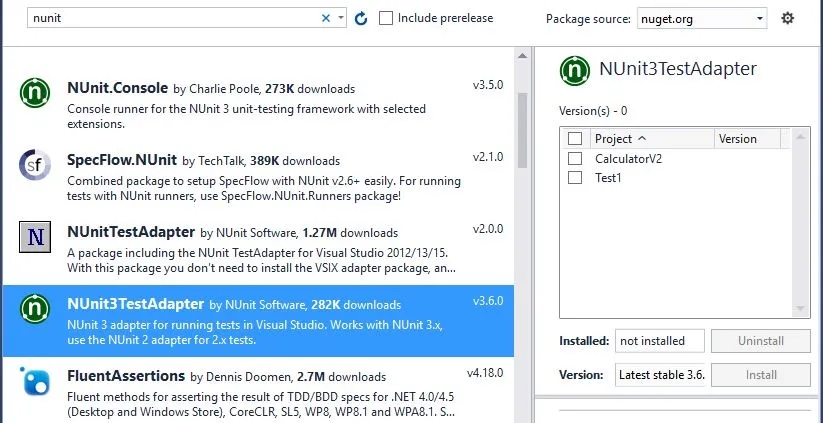Open package source settings gear
Viewport: 823px width, 423px height.
pyautogui.click(x=787, y=18)
